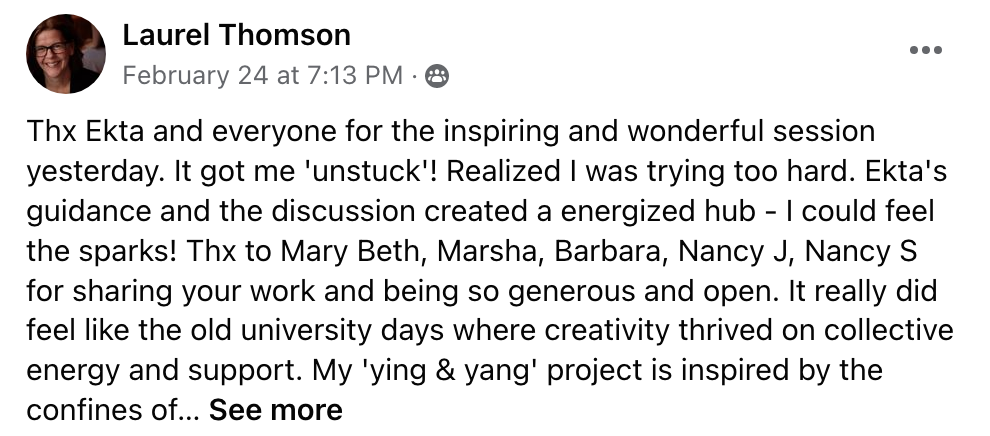Click the group audience privacy icon
990x436 pixels.
[x=437, y=76]
